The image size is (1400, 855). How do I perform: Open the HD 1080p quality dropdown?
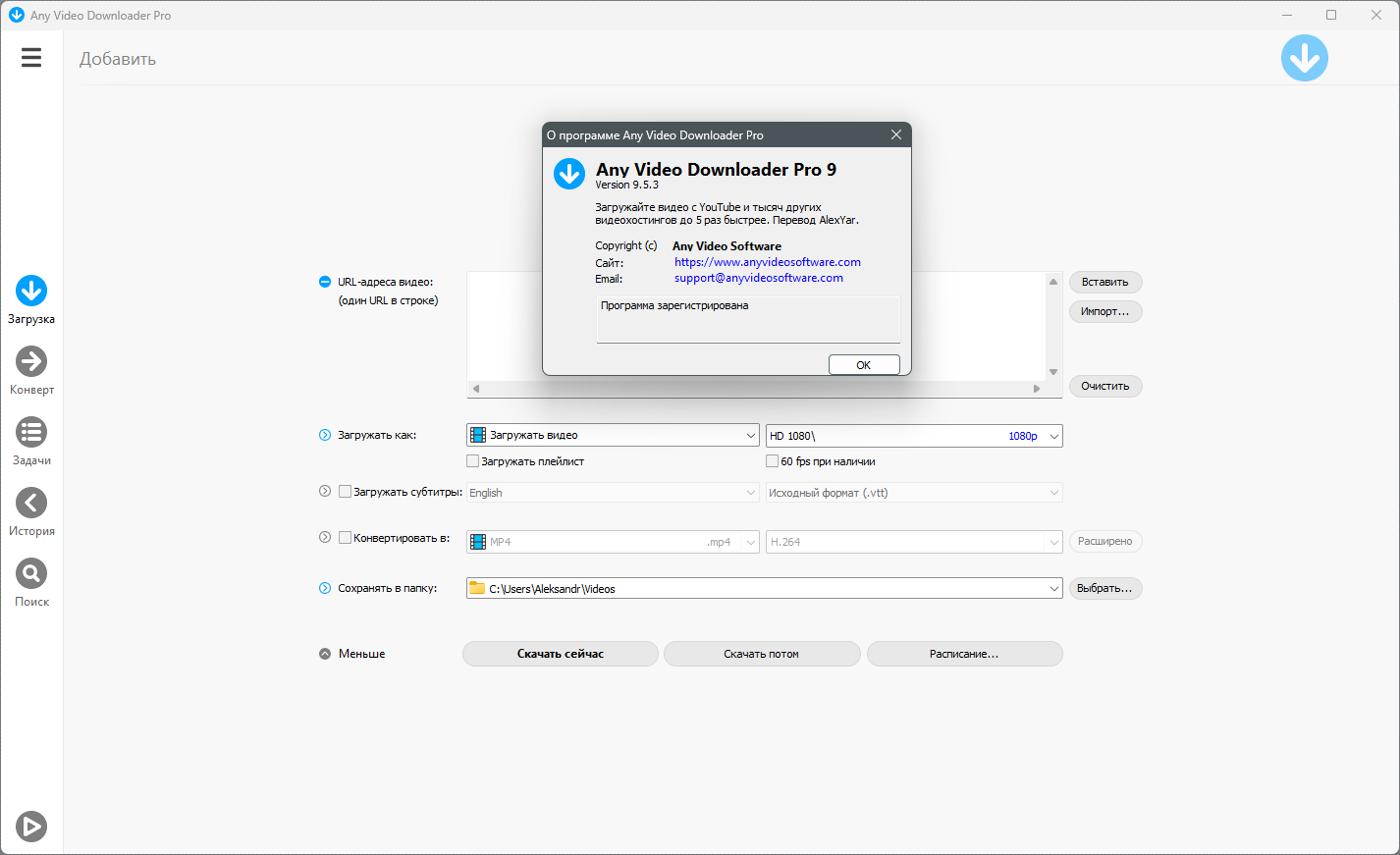point(914,436)
